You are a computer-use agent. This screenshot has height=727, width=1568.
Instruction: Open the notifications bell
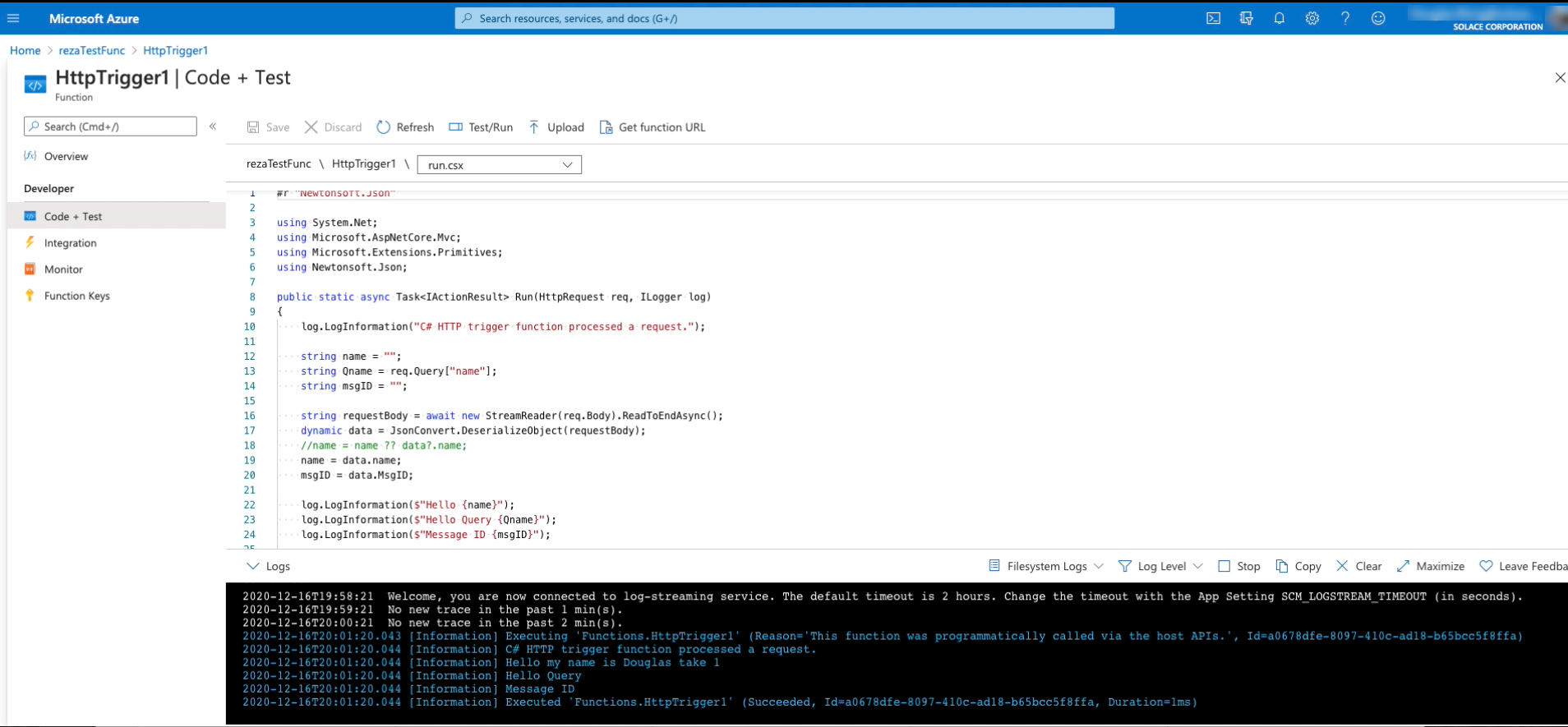click(x=1279, y=18)
